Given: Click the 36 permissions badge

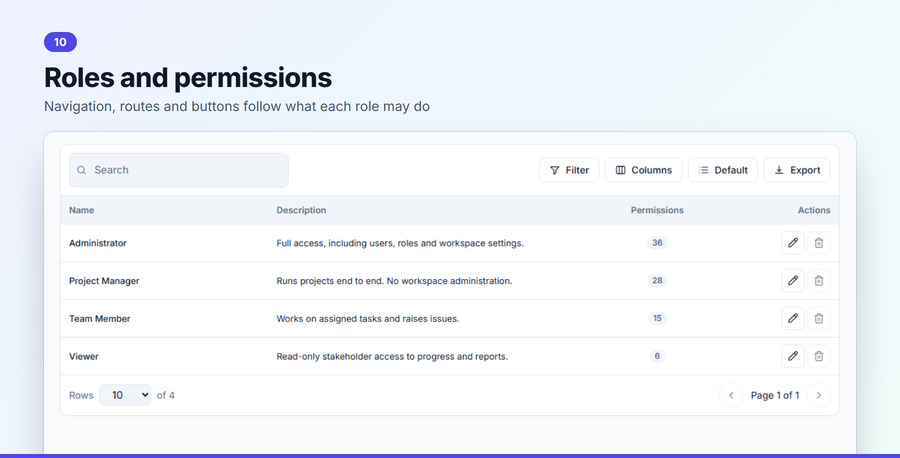Looking at the screenshot, I should click(x=657, y=243).
